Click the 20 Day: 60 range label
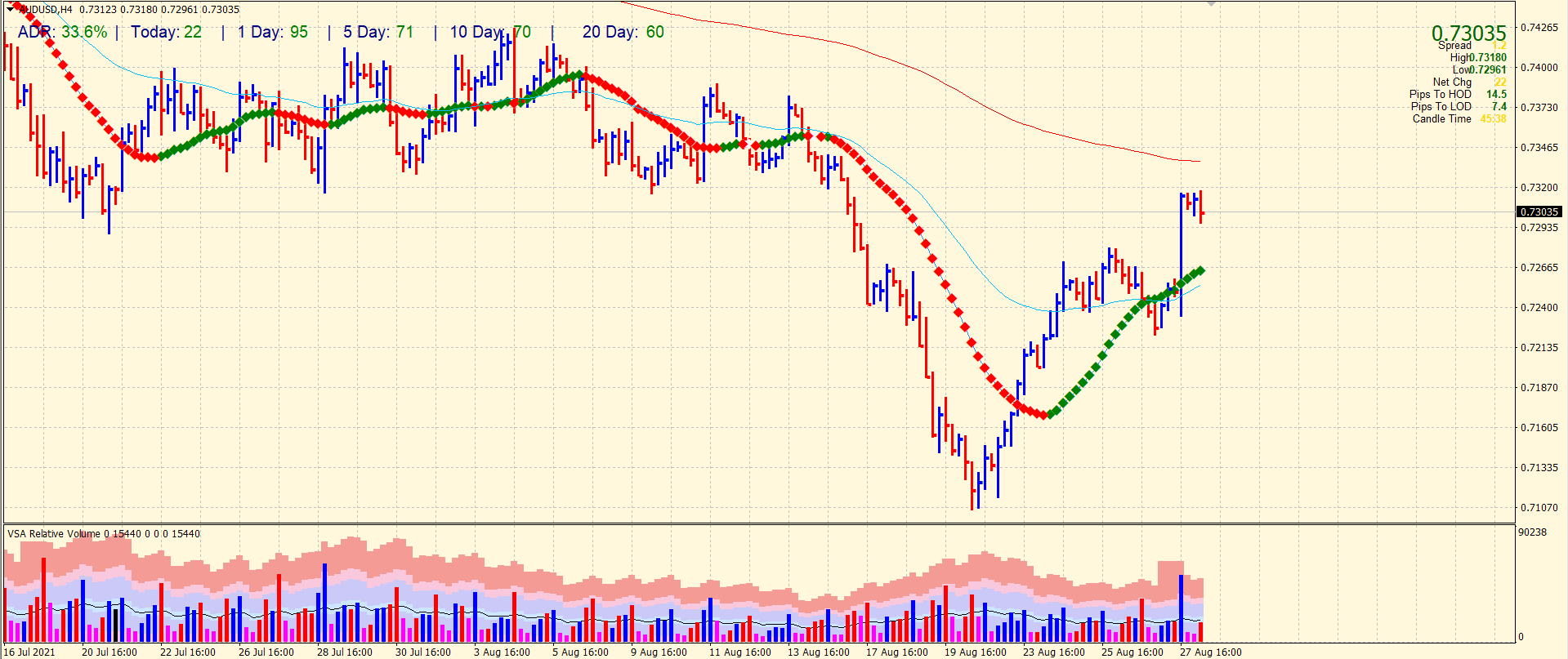Viewport: 1568px width, 659px height. coord(623,32)
